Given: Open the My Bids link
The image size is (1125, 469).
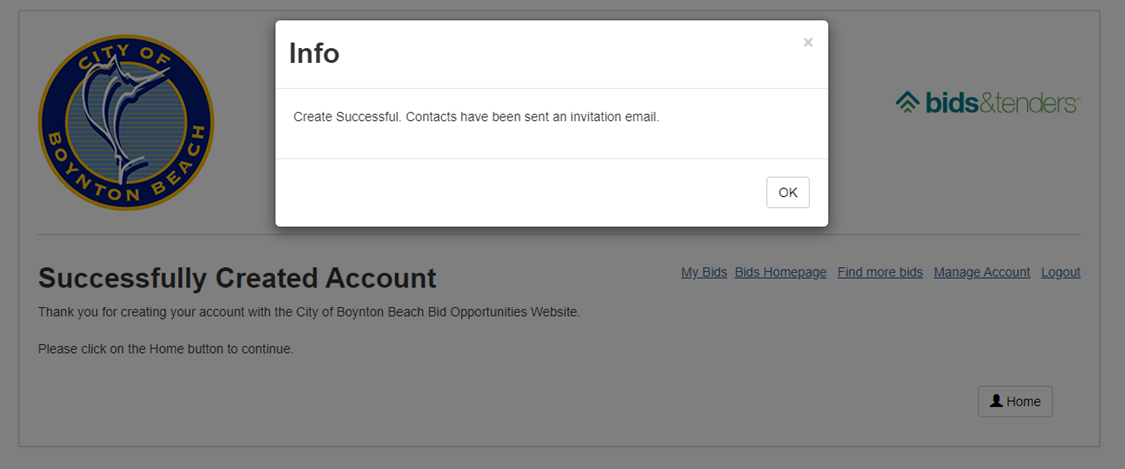Looking at the screenshot, I should coord(704,273).
